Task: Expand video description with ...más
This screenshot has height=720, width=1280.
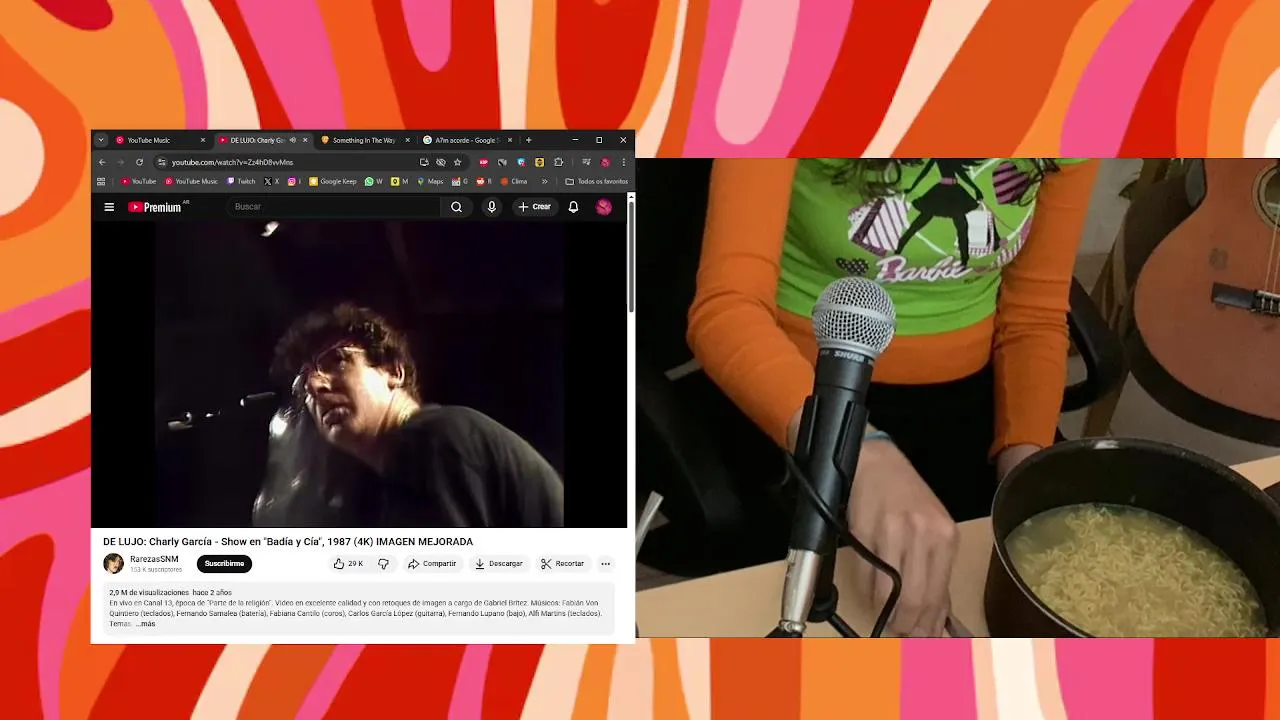Action: tap(146, 624)
